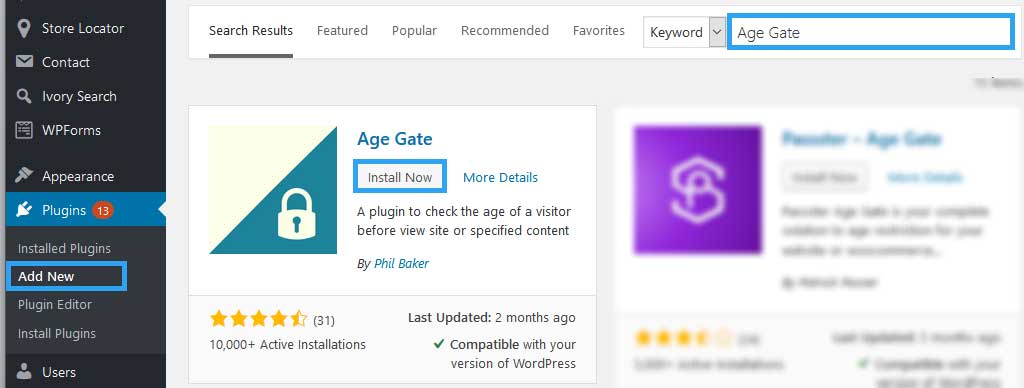Image resolution: width=1024 pixels, height=388 pixels.
Task: Open Install Plugins submenu item
Action: [x=57, y=333]
